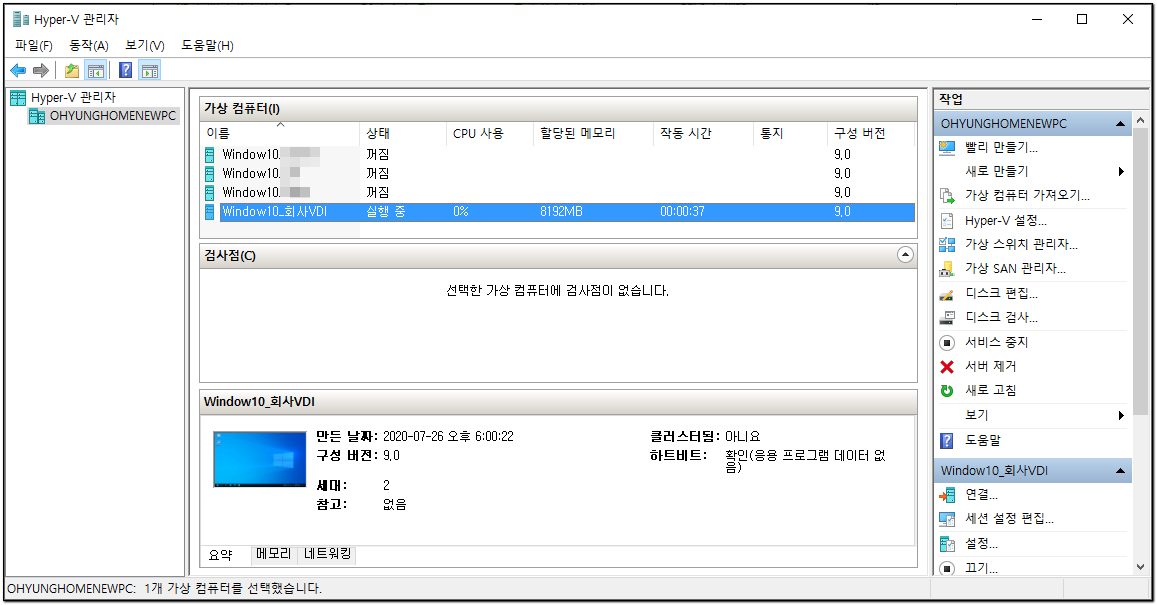The image size is (1157, 605).
Task: Open the 보기(V) menu
Action: pyautogui.click(x=145, y=46)
